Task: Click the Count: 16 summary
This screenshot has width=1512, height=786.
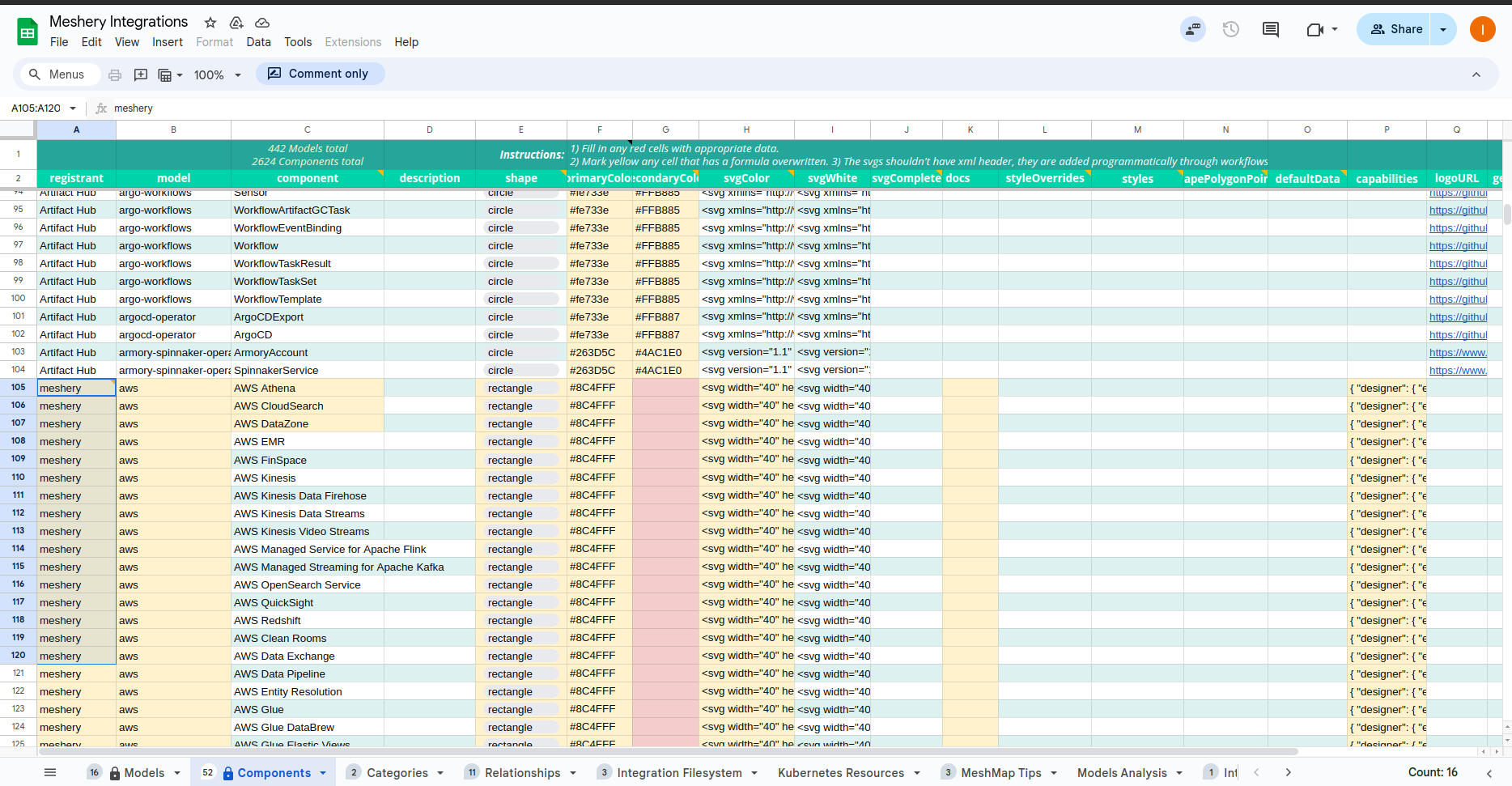Action: [1433, 772]
